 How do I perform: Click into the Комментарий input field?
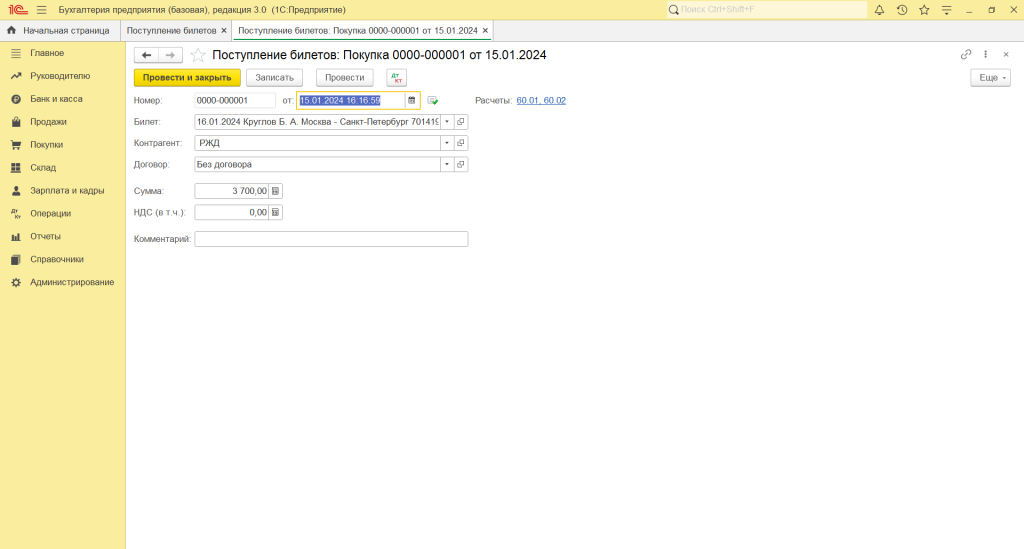[x=331, y=239]
